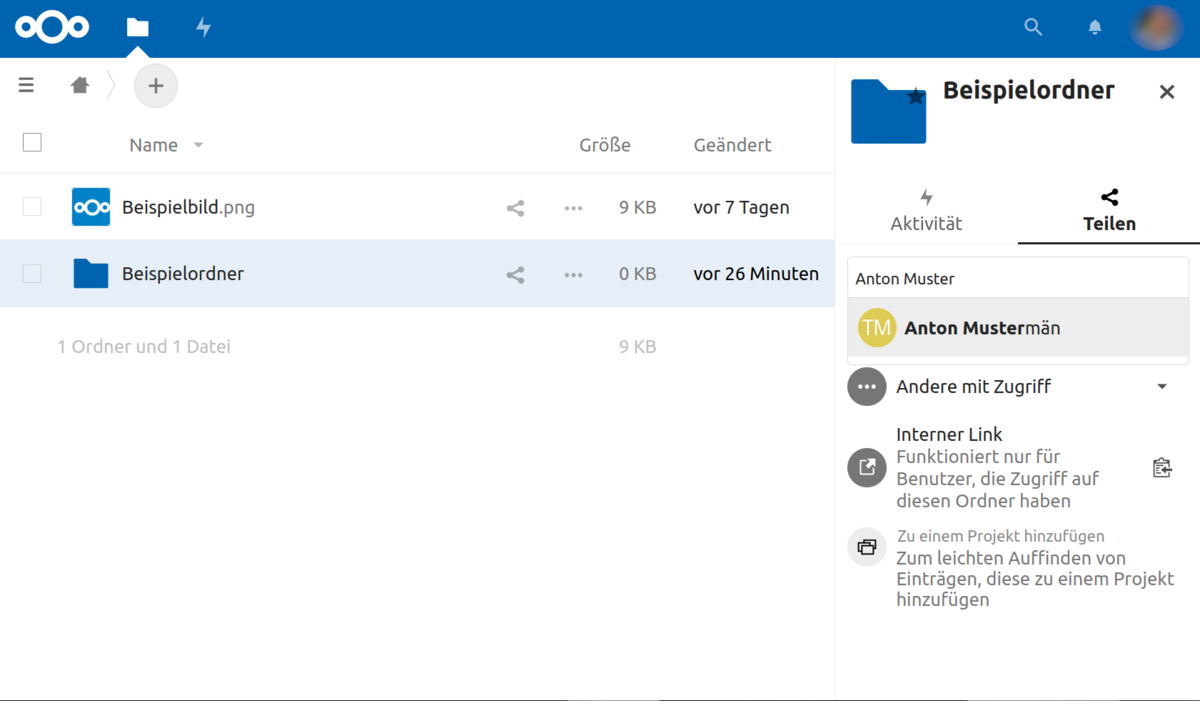Open more actions menu for Beispielbild.png
The width and height of the screenshot is (1200, 701).
[x=573, y=208]
